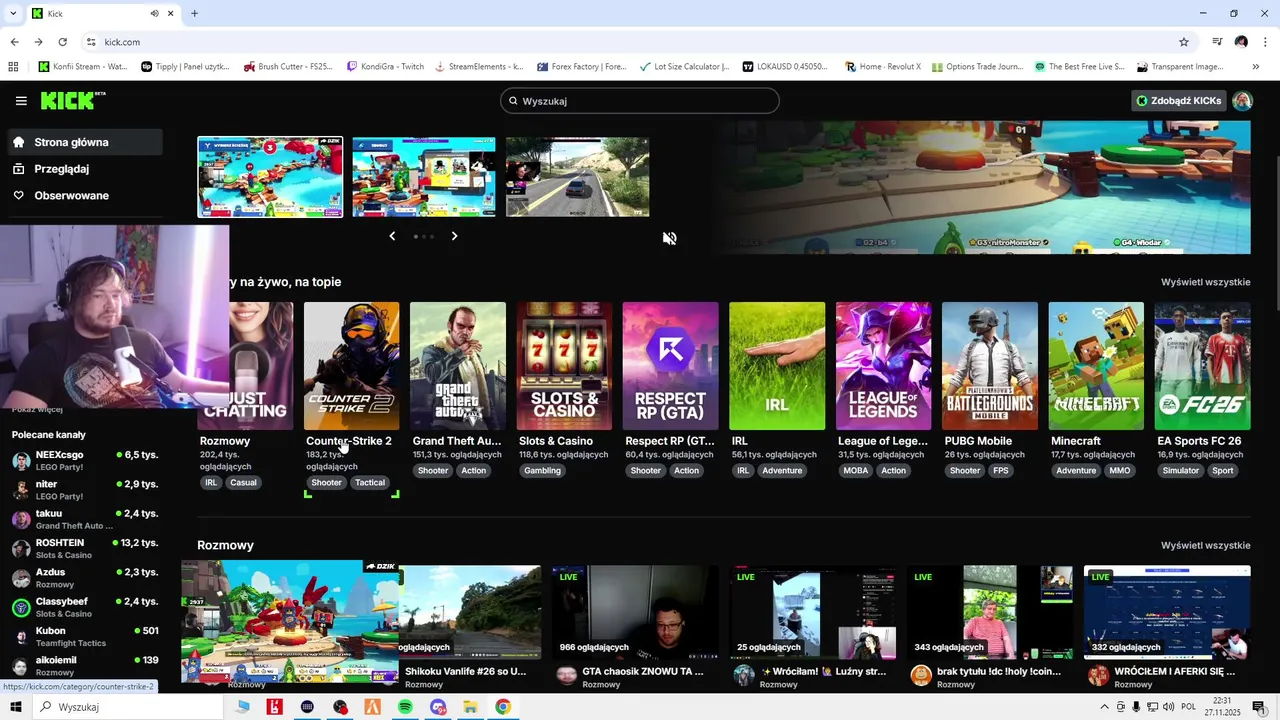
Task: Open Discord from the taskbar
Action: (437, 707)
